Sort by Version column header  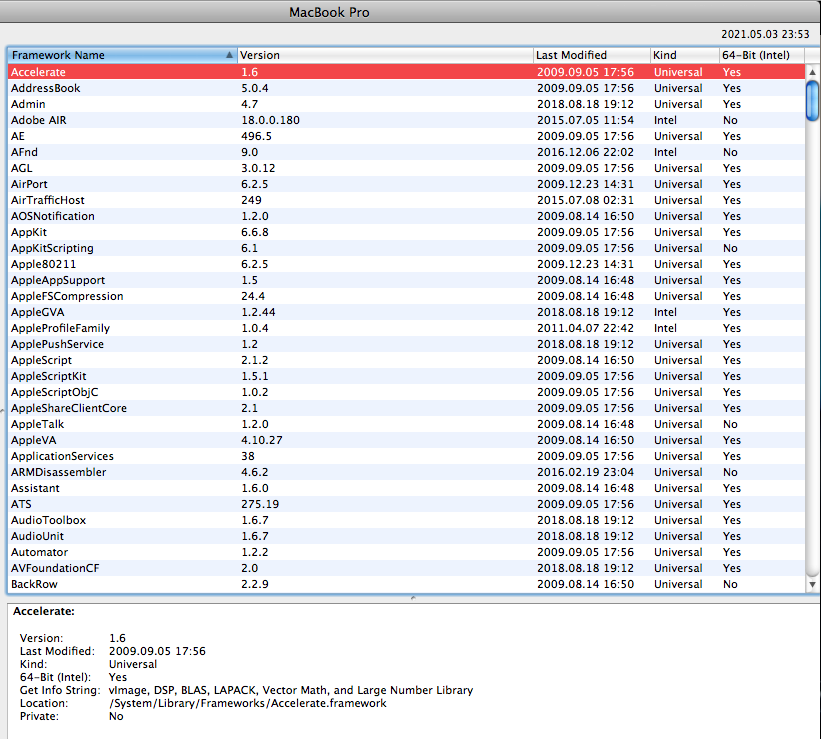pyautogui.click(x=385, y=55)
